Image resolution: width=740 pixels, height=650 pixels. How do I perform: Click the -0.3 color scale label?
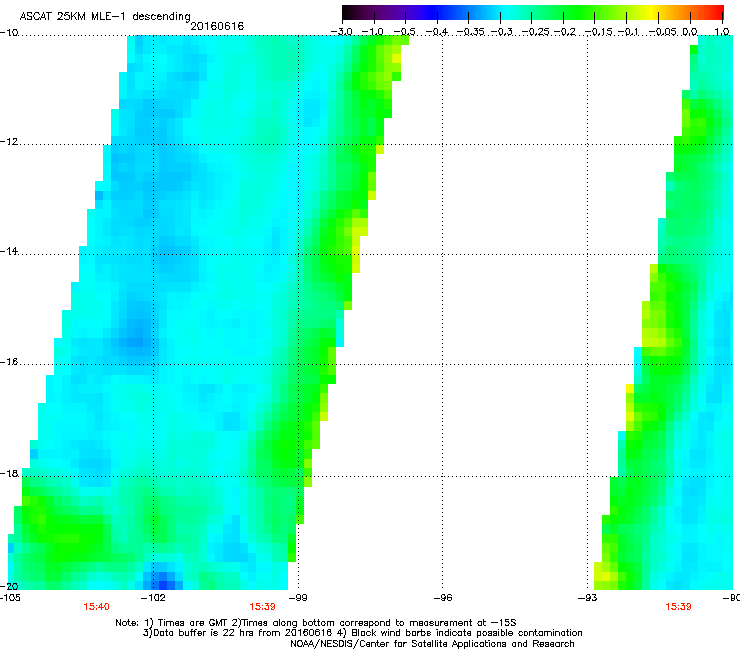(x=502, y=32)
